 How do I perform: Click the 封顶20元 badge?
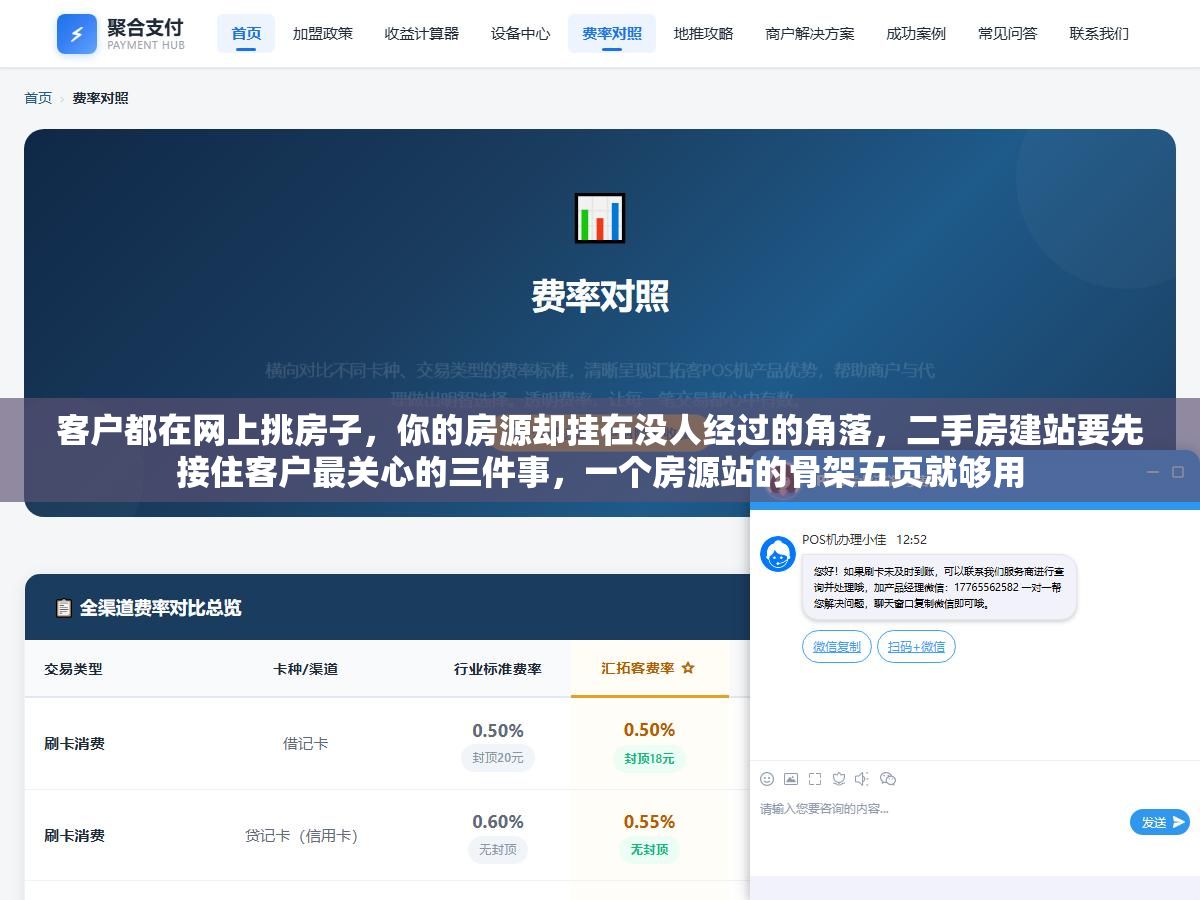pos(498,758)
